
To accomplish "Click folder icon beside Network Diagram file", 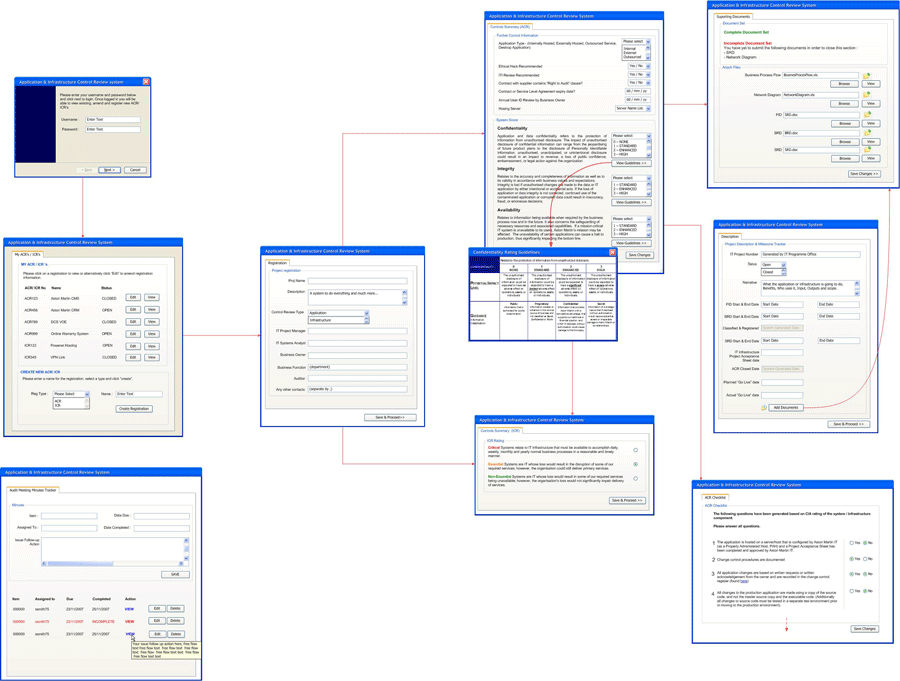I will click(867, 95).
